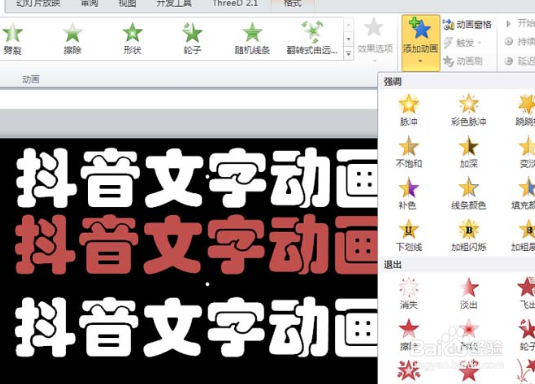Viewport: 535px width, 384px height.
Task: Select the bottom white 抖音文字动画 text line
Action: (196, 327)
